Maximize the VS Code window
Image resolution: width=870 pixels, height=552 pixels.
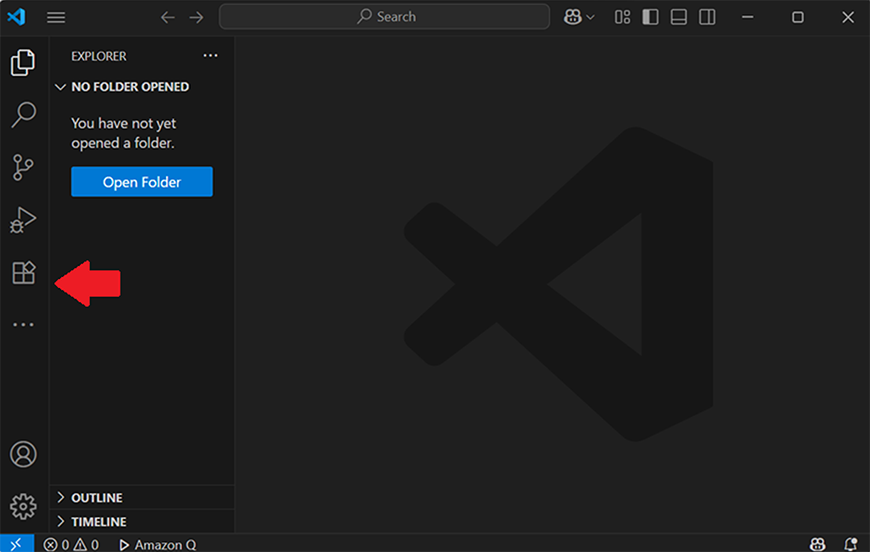coord(798,17)
